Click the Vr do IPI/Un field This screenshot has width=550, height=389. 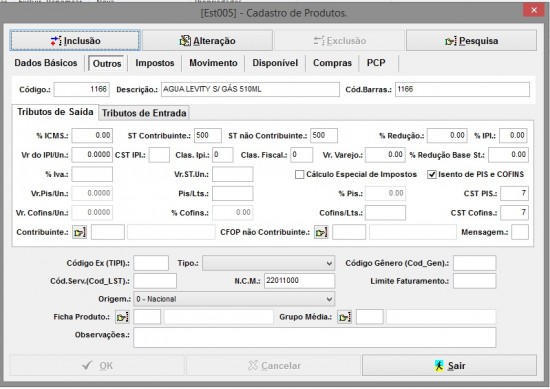(x=92, y=155)
